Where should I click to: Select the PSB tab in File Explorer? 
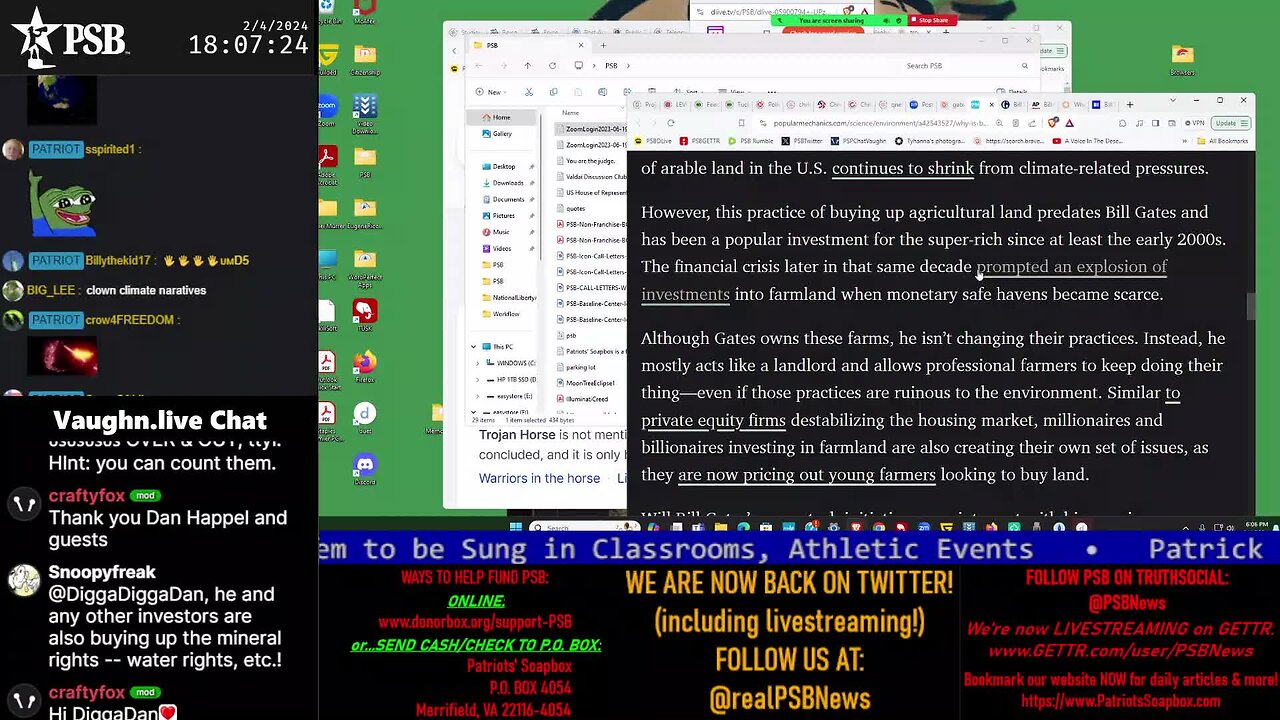pos(528,45)
